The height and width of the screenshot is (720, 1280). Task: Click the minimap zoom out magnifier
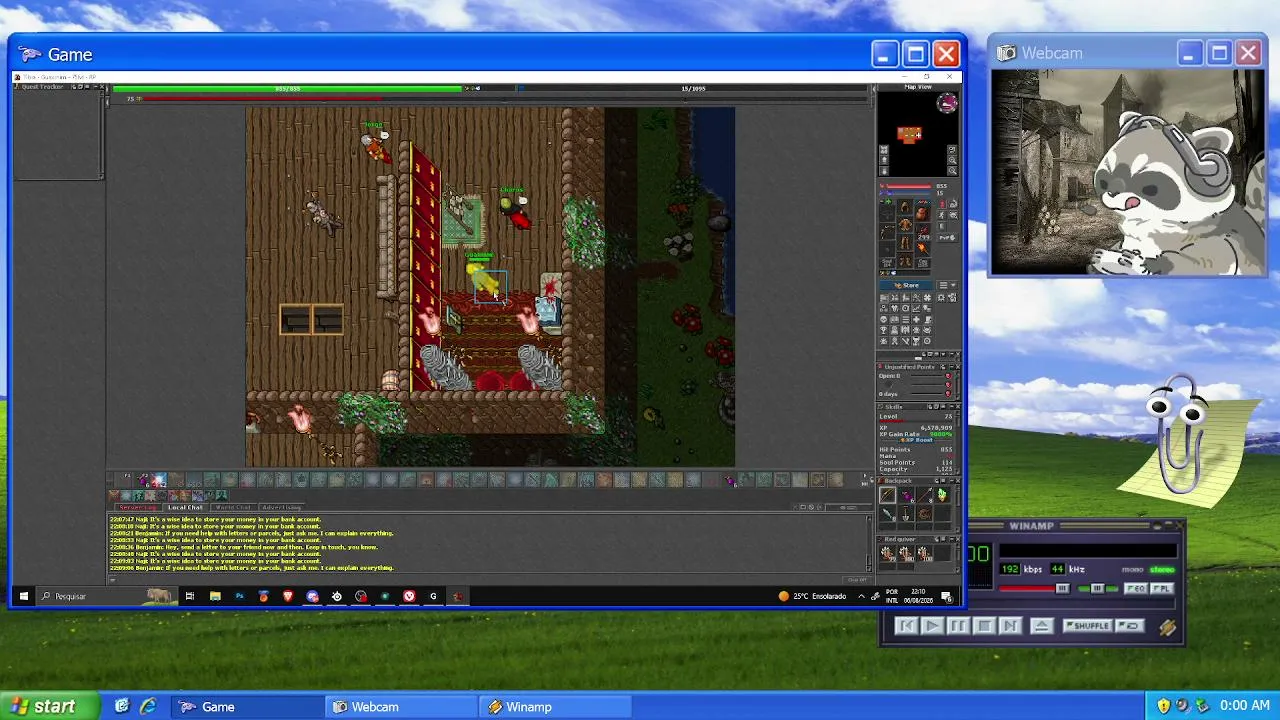[952, 171]
